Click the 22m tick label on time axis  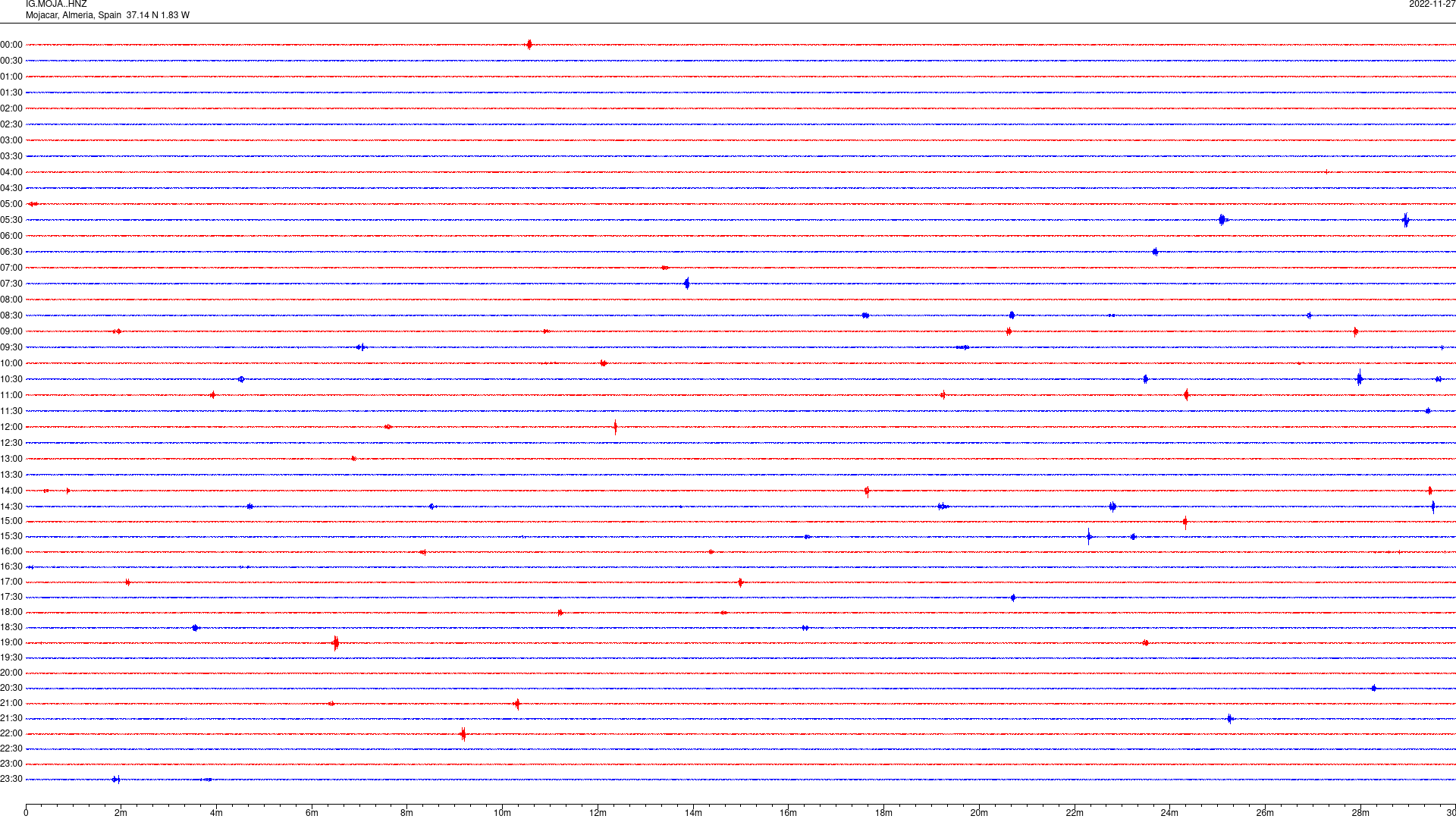coord(1075,813)
